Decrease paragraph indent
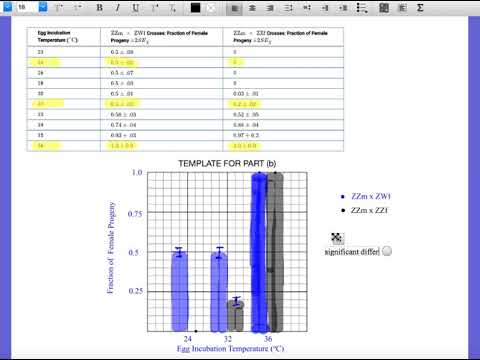The height and width of the screenshot is (360, 480). pos(325,8)
